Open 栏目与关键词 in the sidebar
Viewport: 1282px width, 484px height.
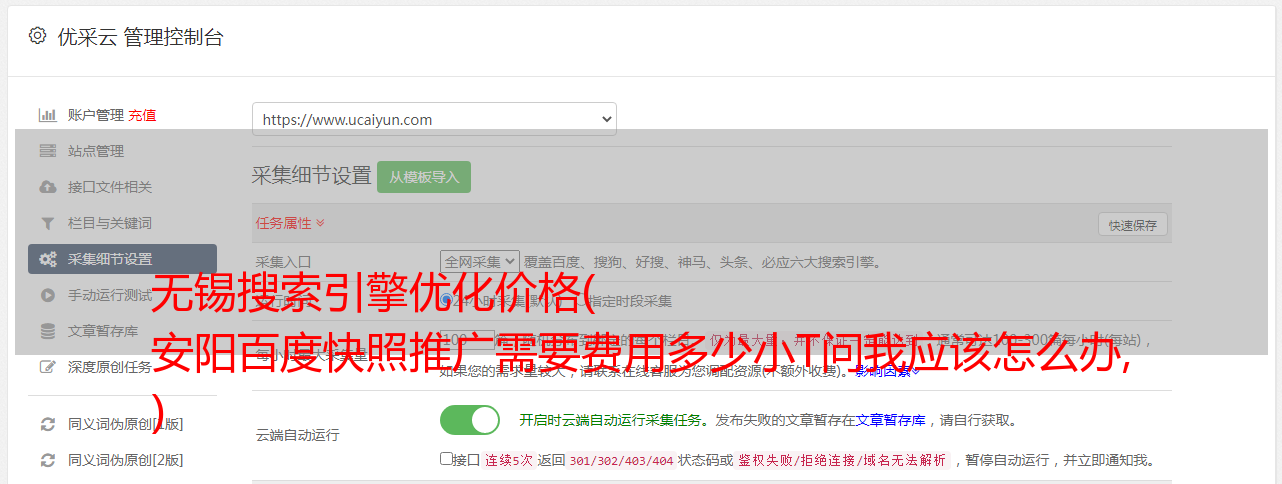(110, 223)
